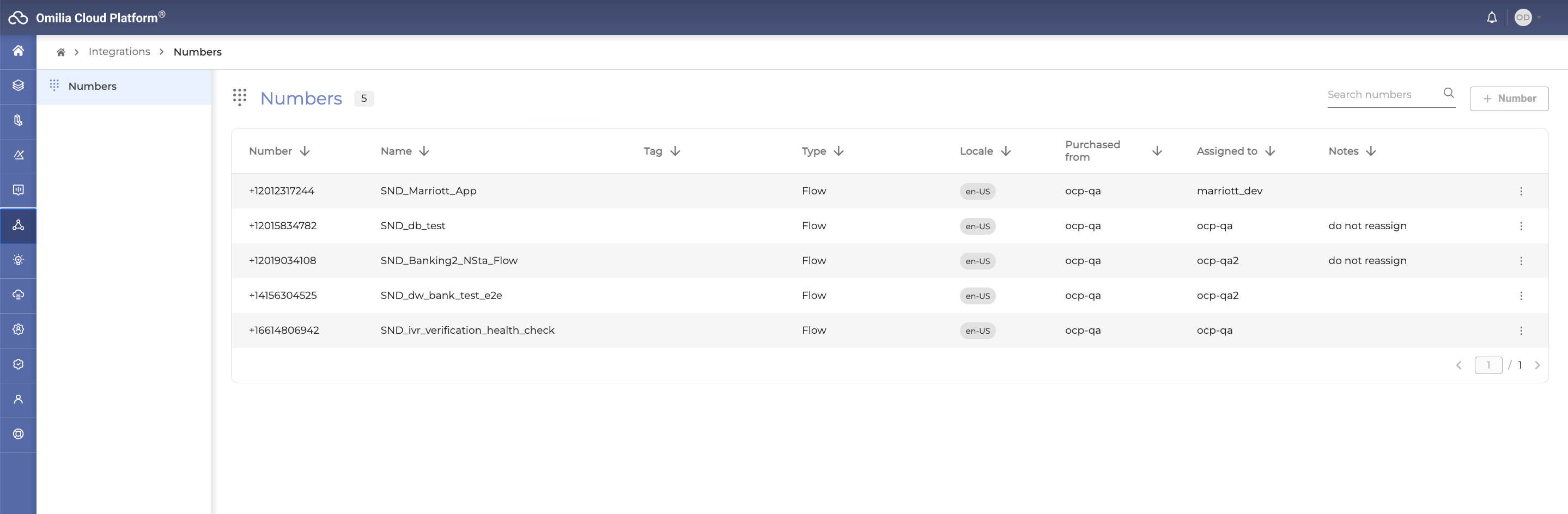This screenshot has width=1568, height=514.
Task: Open the chat analytics sidebar icon
Action: (19, 191)
